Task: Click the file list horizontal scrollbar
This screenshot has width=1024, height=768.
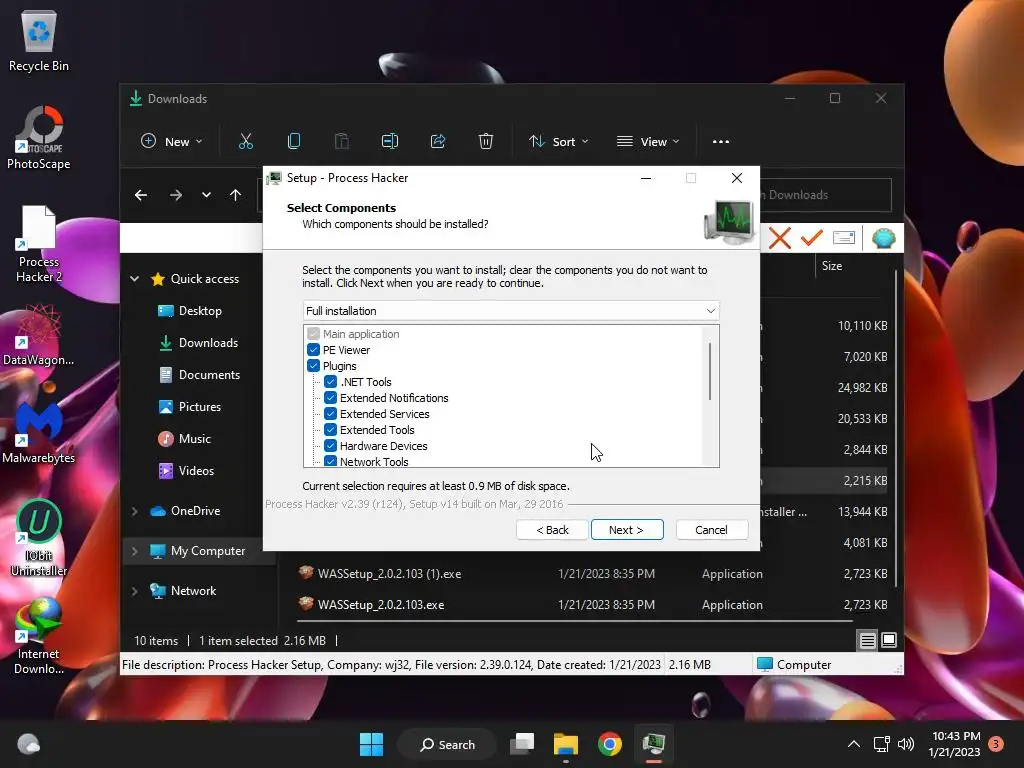Action: pyautogui.click(x=575, y=620)
